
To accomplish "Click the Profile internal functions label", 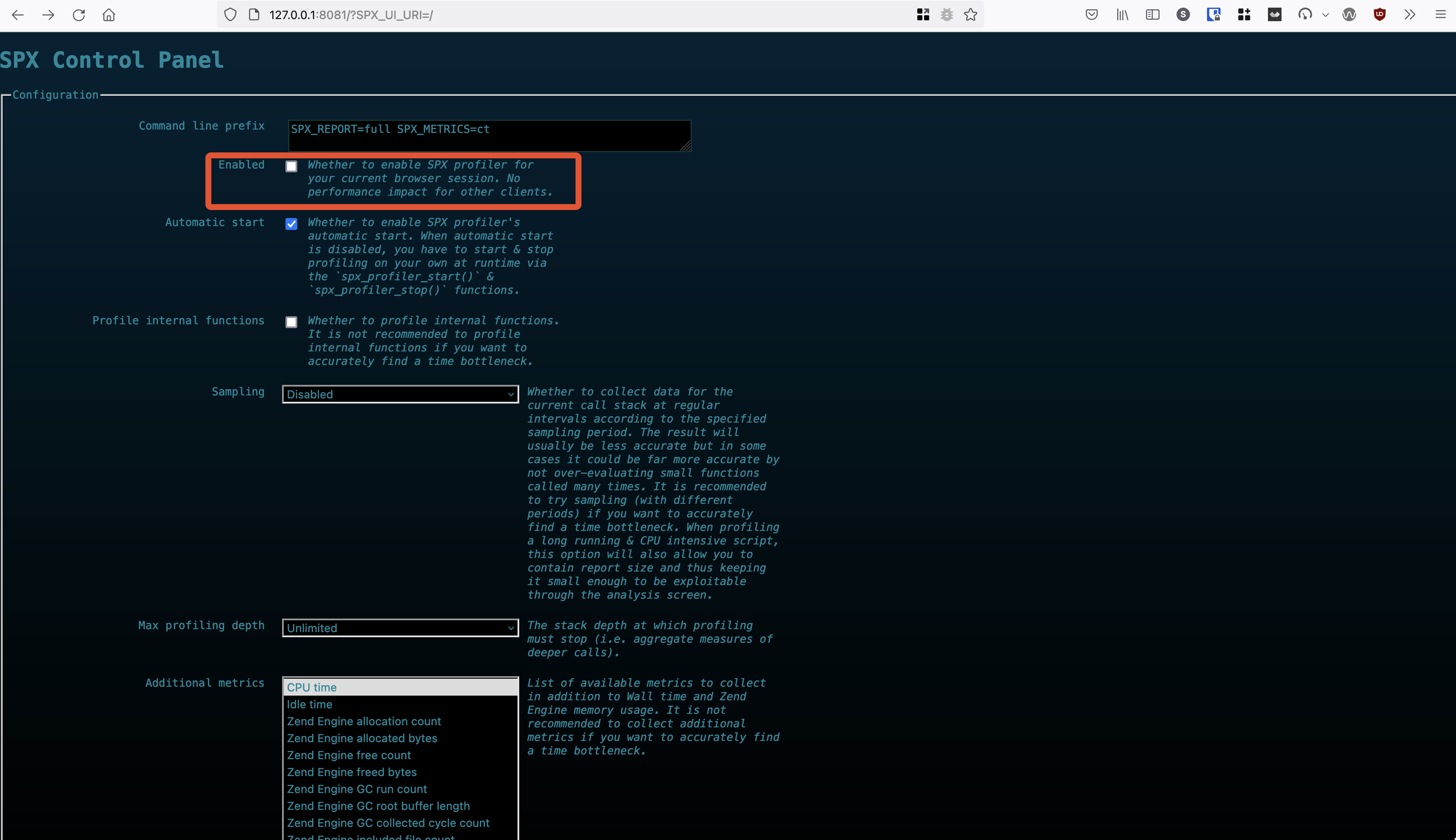I will tap(178, 321).
